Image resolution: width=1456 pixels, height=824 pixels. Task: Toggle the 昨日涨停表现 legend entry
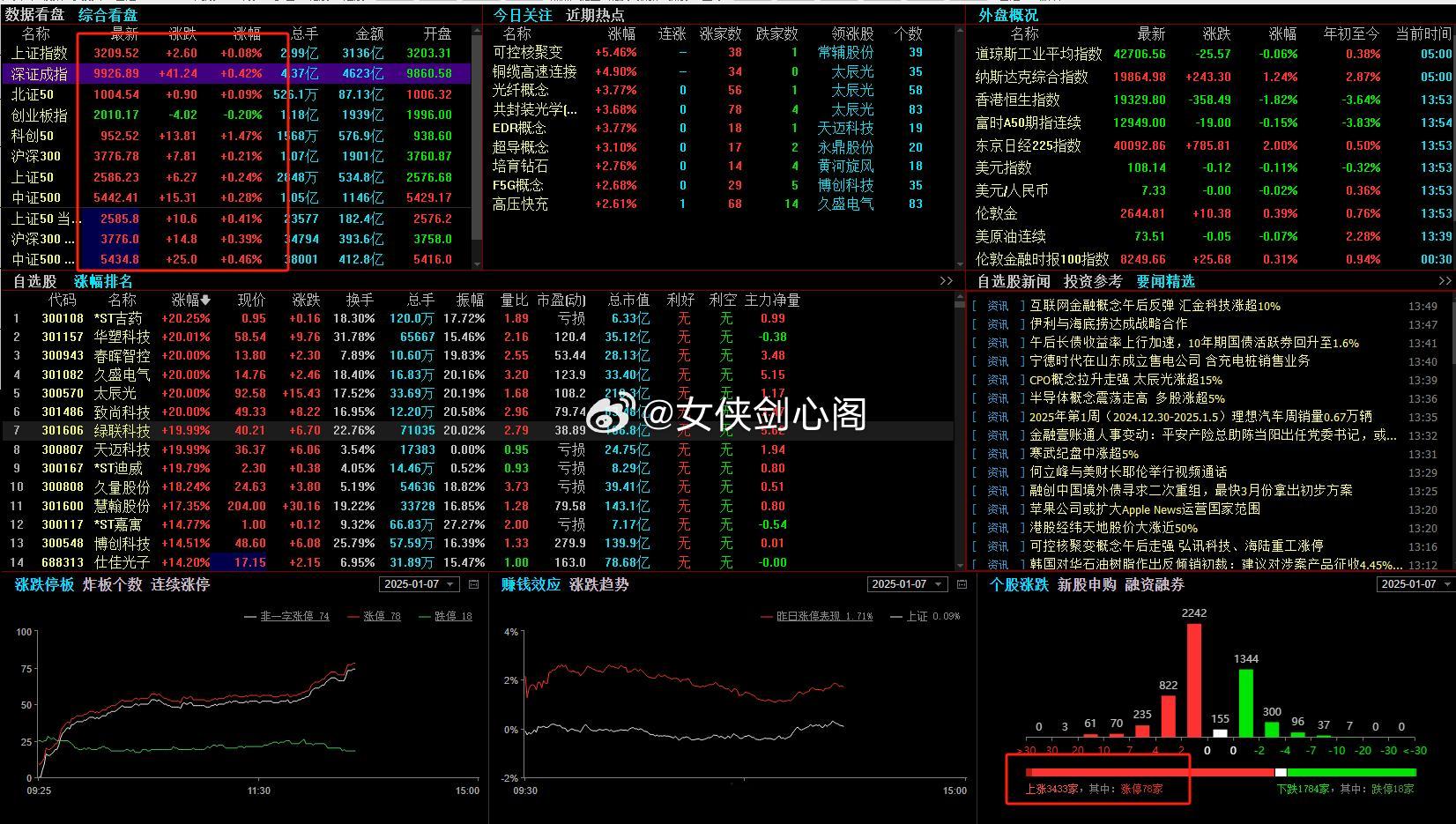pos(817,616)
